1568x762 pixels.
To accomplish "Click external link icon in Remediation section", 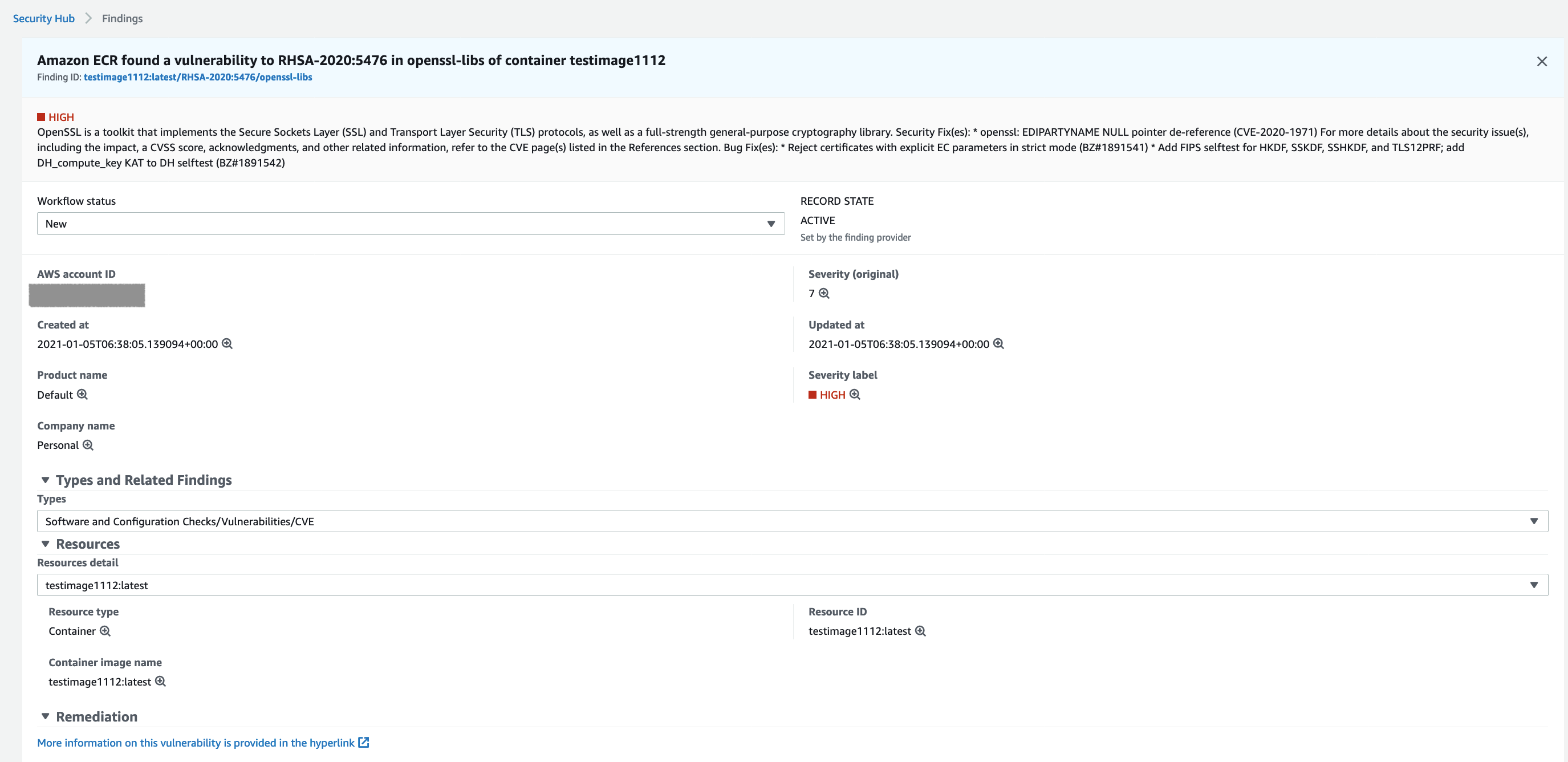I will click(363, 742).
